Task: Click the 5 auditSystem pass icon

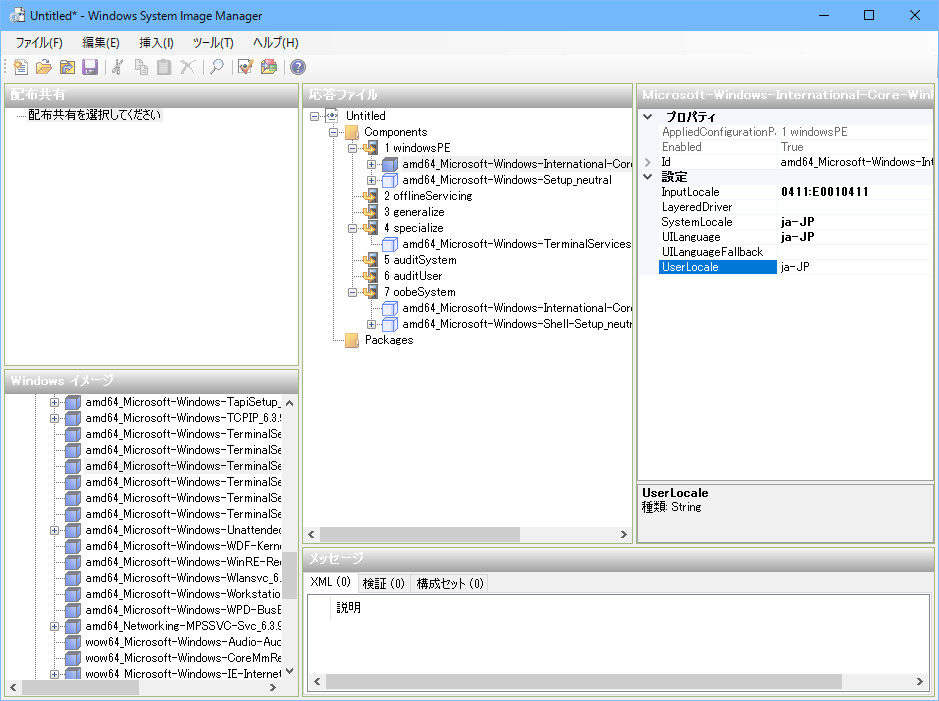Action: pyautogui.click(x=371, y=260)
